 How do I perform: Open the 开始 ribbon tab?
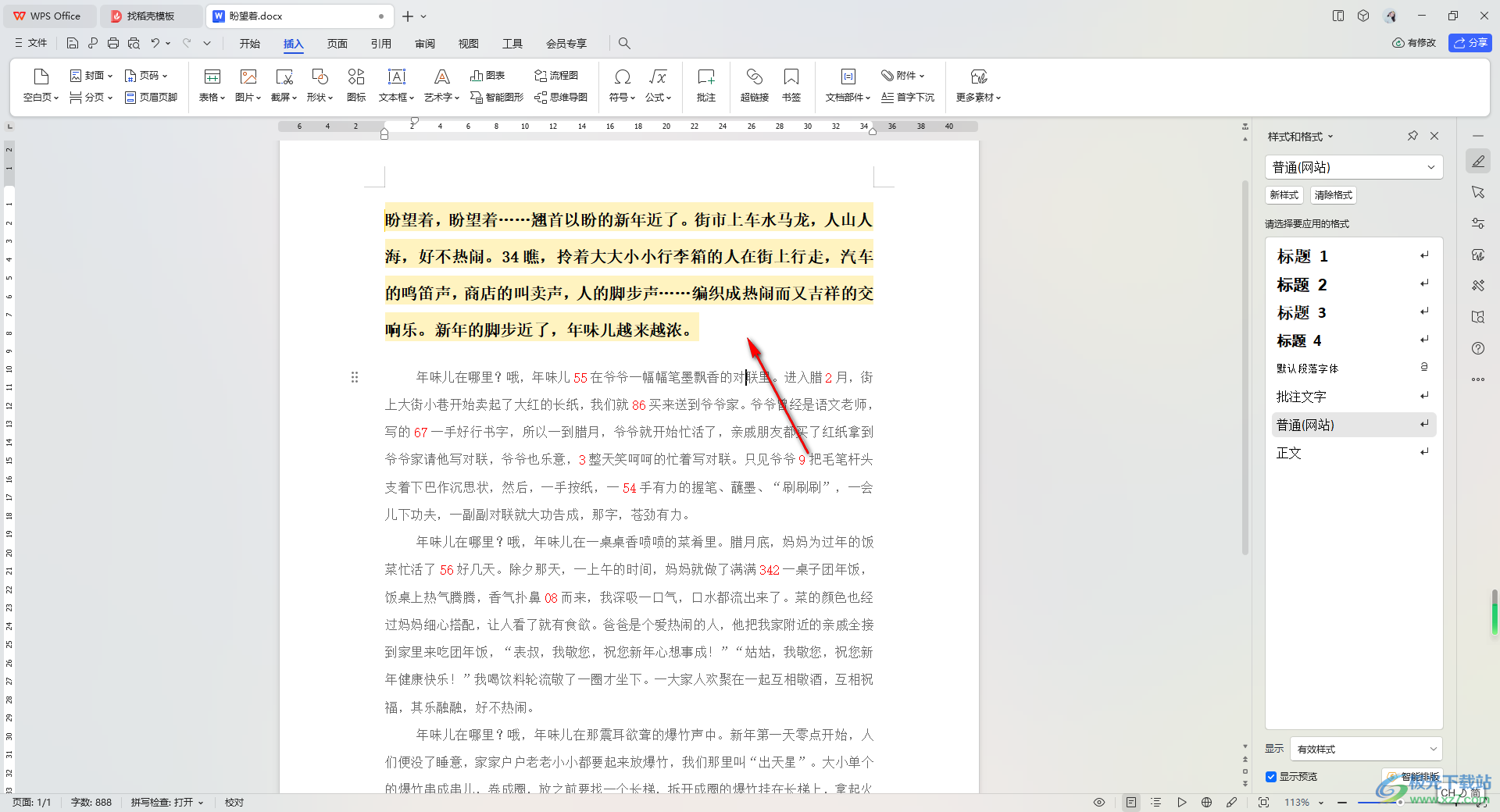[250, 44]
